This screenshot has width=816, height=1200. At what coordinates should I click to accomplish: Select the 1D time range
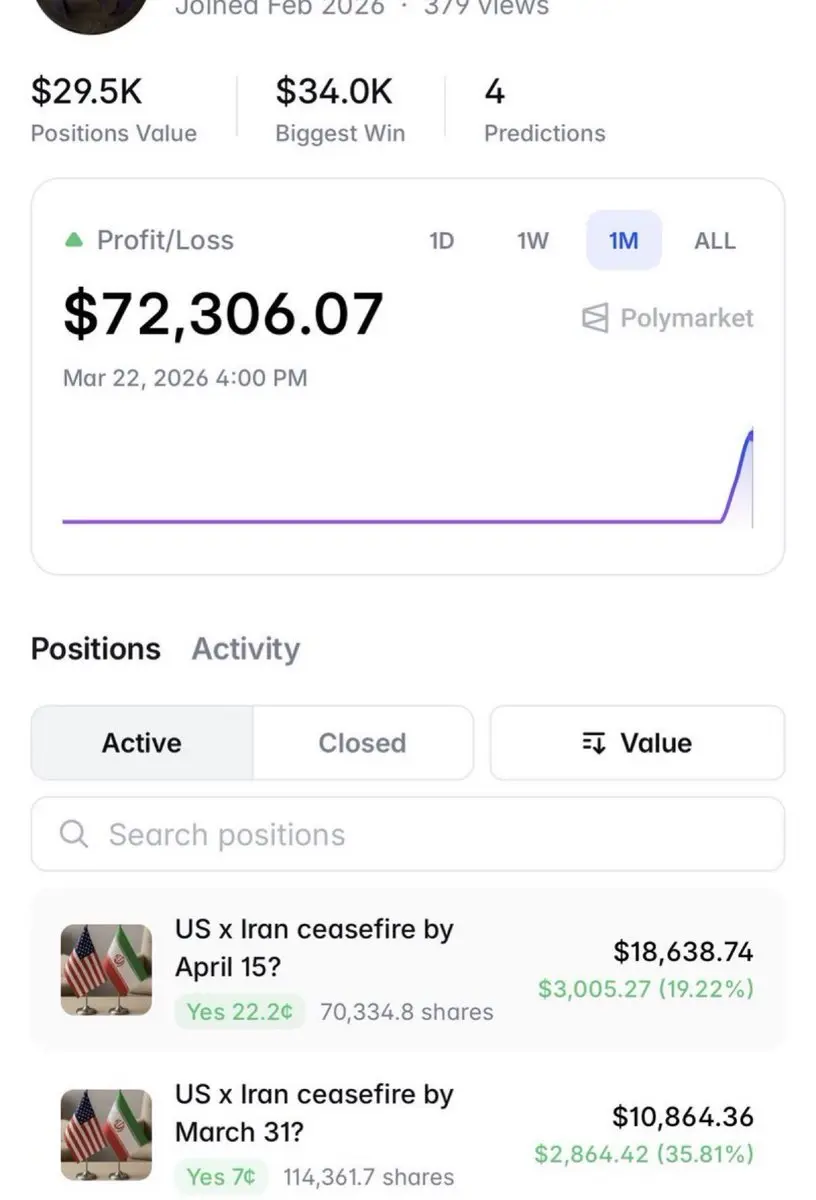click(441, 241)
